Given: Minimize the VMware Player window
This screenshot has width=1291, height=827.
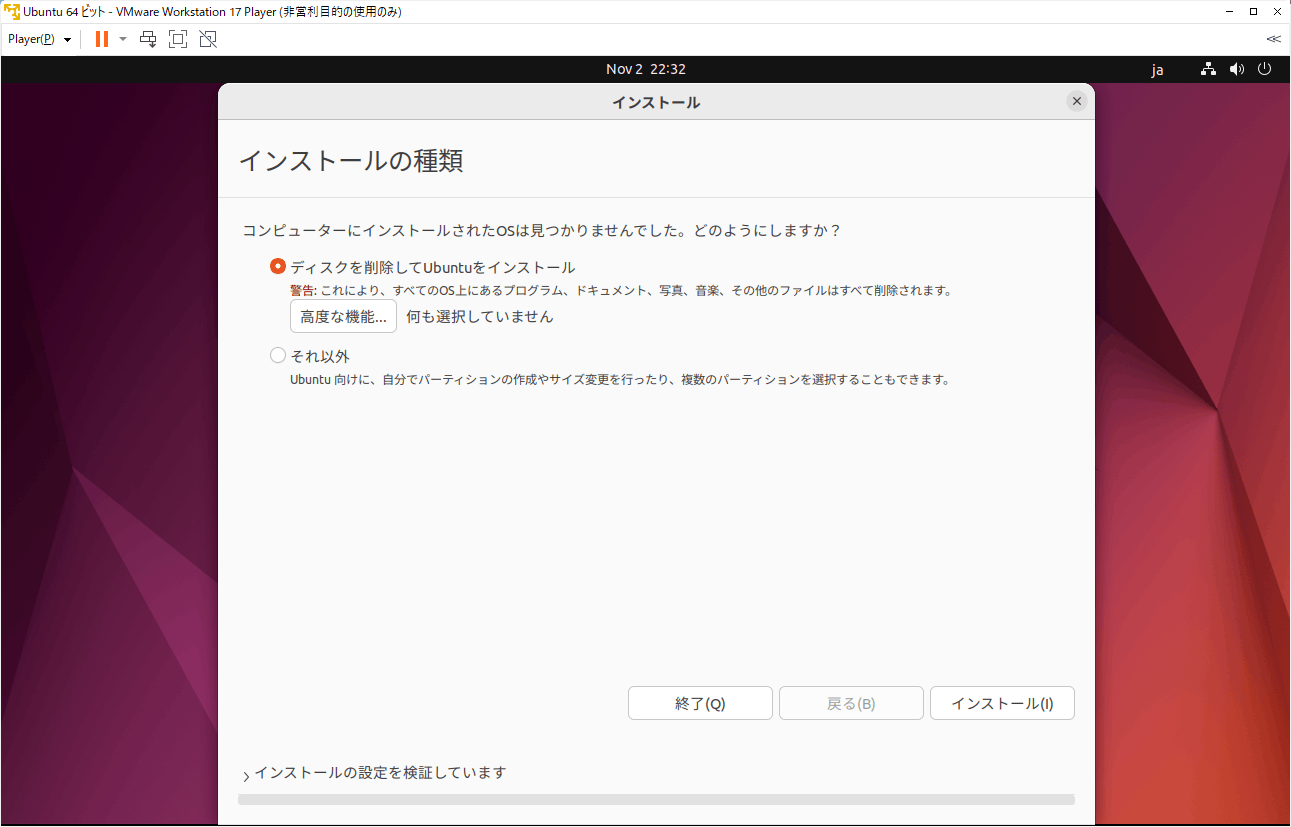Looking at the screenshot, I should coord(1228,11).
